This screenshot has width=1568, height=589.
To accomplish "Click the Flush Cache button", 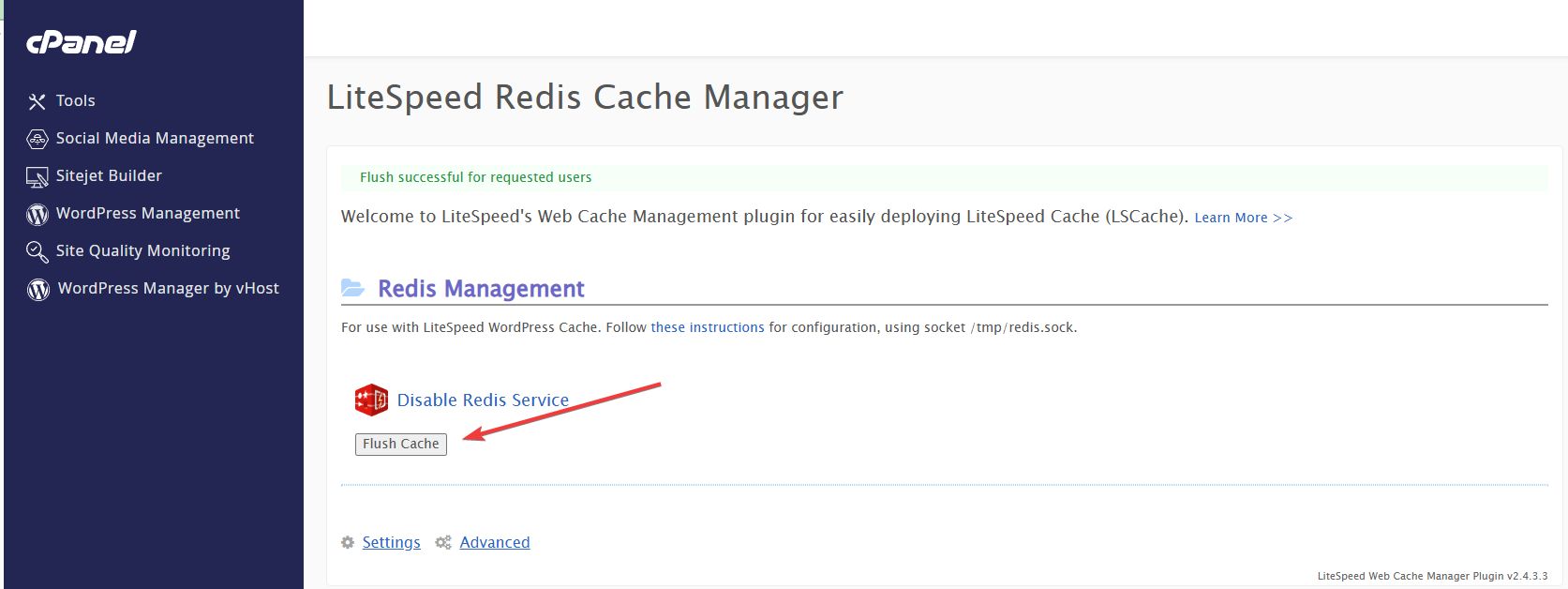I will coord(401,444).
